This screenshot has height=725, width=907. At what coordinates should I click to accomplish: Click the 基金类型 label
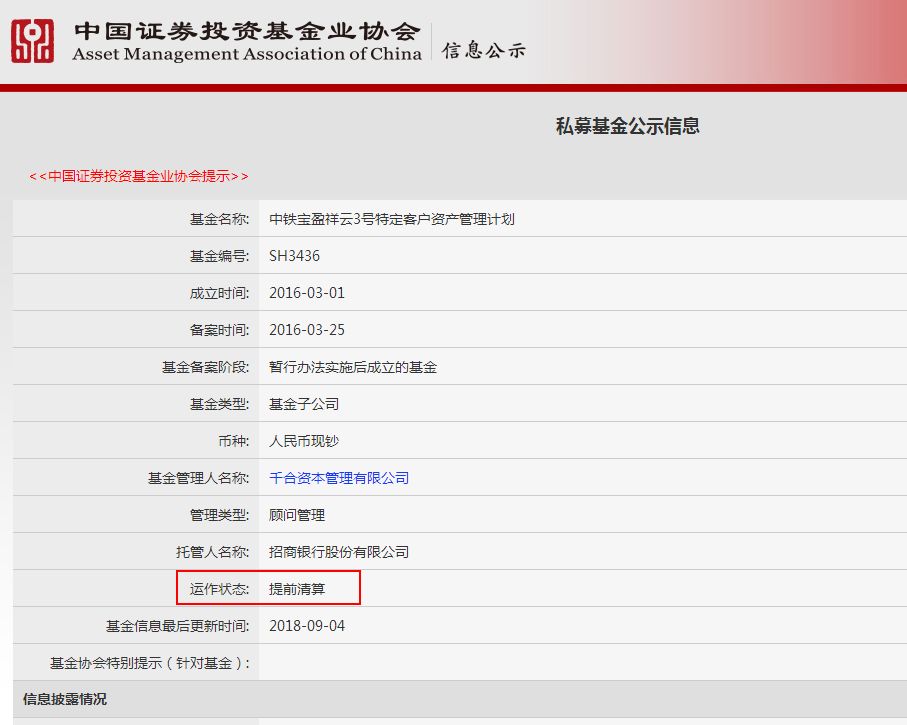click(x=219, y=404)
